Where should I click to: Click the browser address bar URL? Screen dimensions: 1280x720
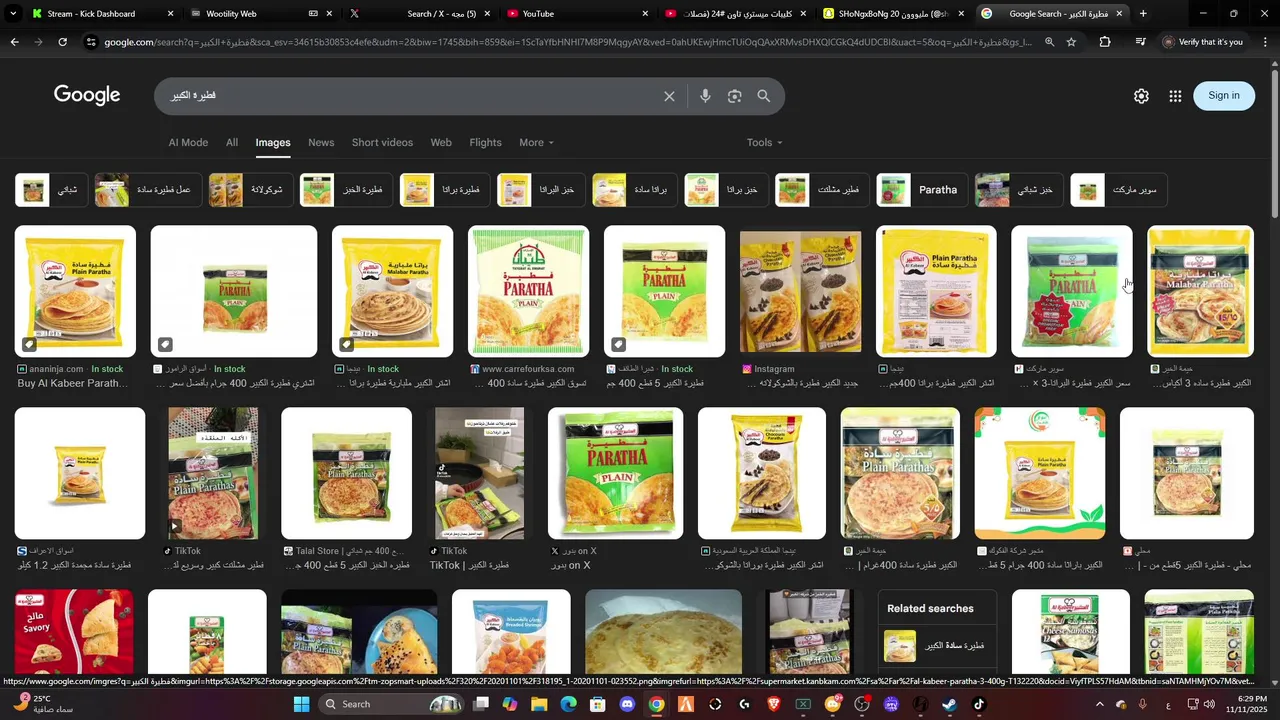[568, 42]
